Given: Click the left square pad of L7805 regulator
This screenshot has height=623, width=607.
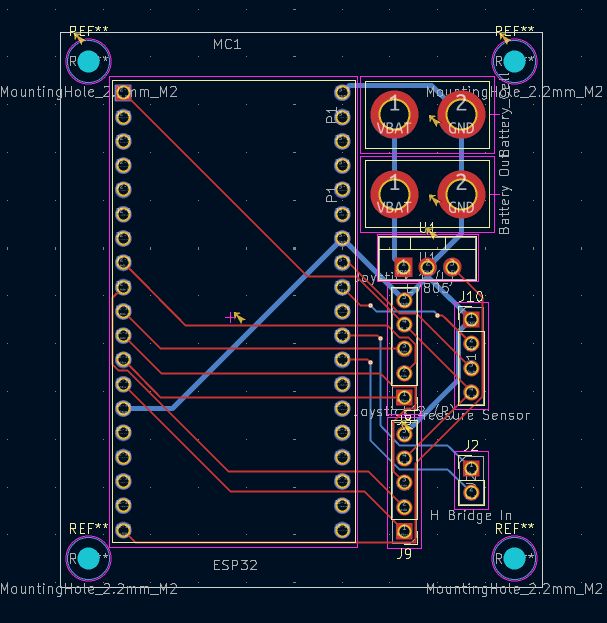Looking at the screenshot, I should 403,267.
